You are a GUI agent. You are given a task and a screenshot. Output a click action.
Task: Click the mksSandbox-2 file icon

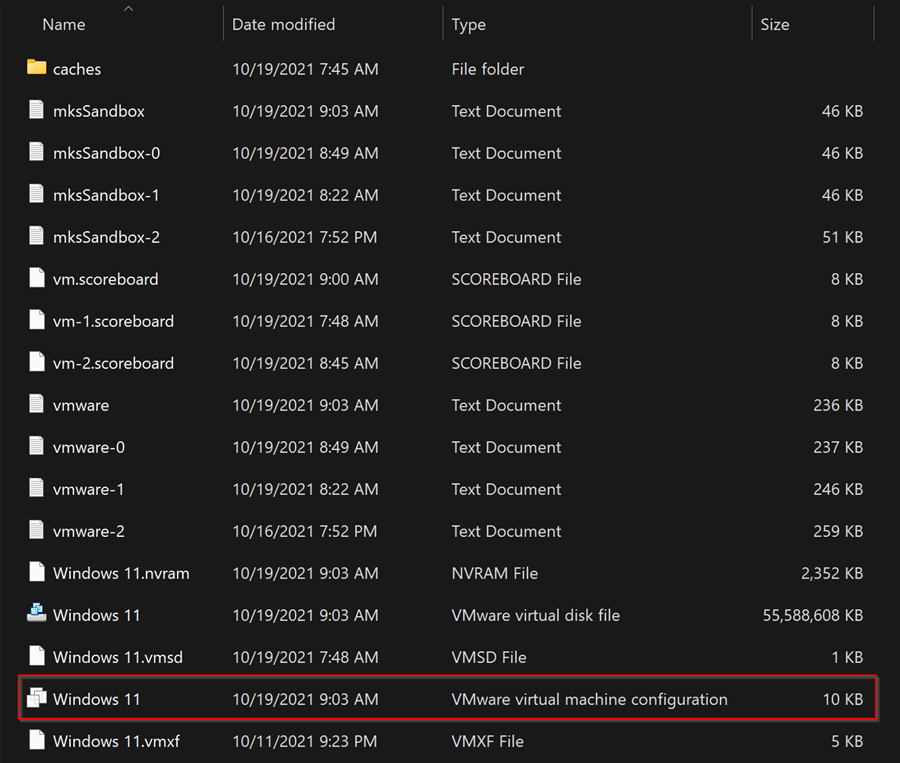point(36,235)
